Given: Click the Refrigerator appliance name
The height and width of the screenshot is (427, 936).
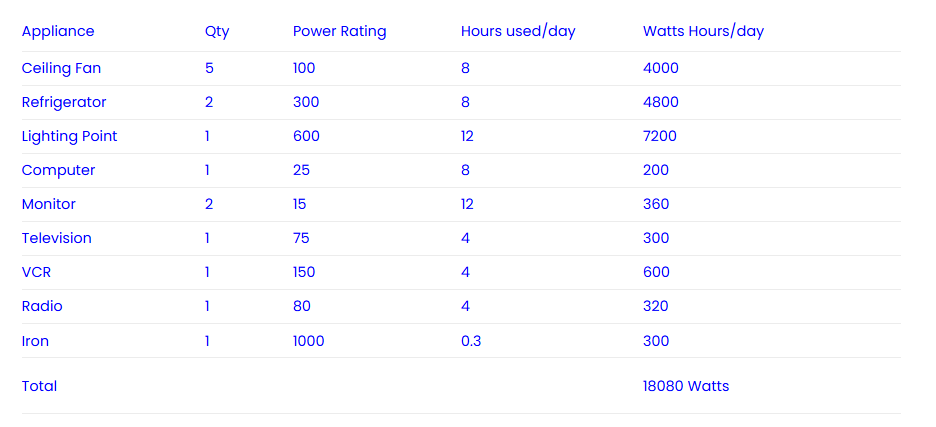Looking at the screenshot, I should tap(64, 102).
